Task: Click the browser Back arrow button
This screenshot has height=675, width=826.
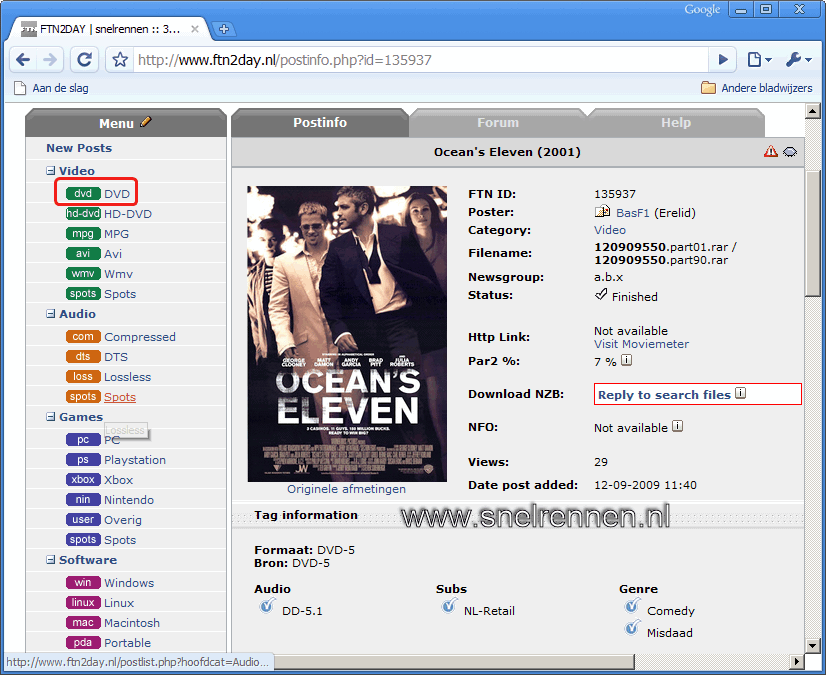Action: (23, 60)
